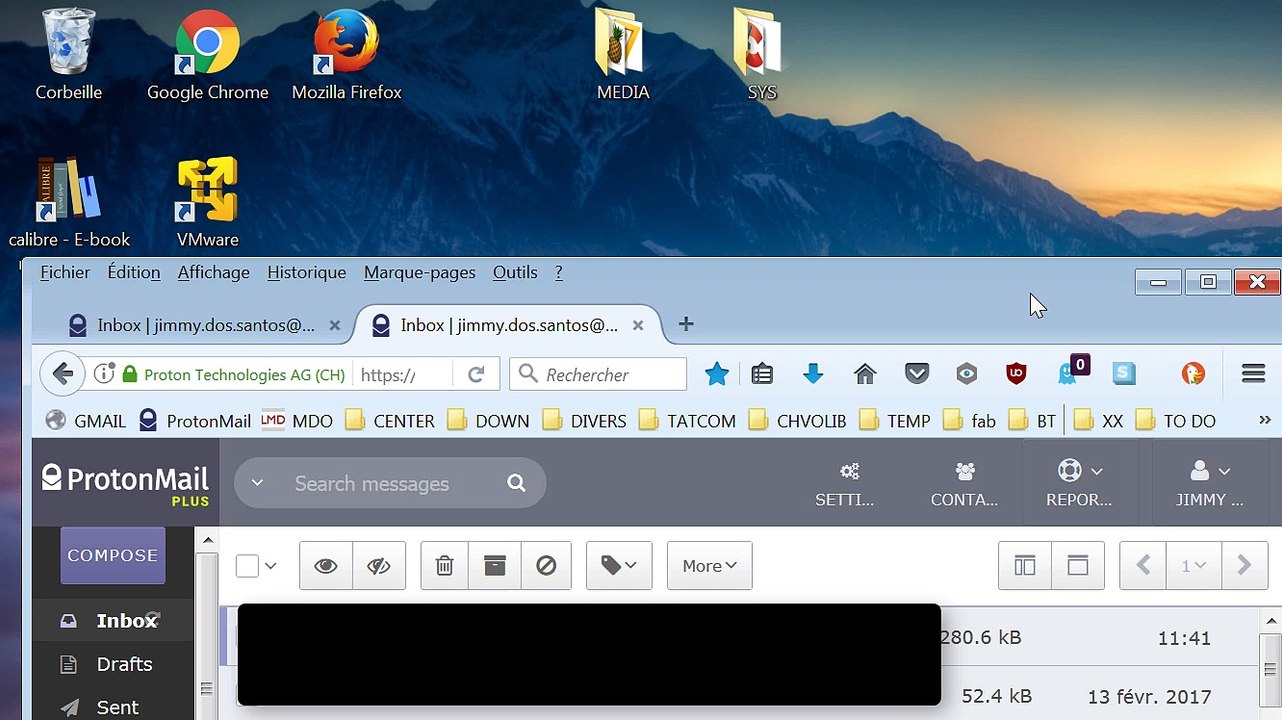
Task: Mark selected messages as read with the eye
Action: click(325, 566)
